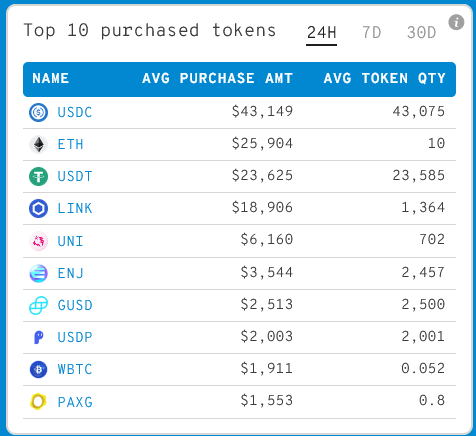The height and width of the screenshot is (436, 476).
Task: Sort by AVG PURCHASE AMT column header
Action: (x=217, y=79)
